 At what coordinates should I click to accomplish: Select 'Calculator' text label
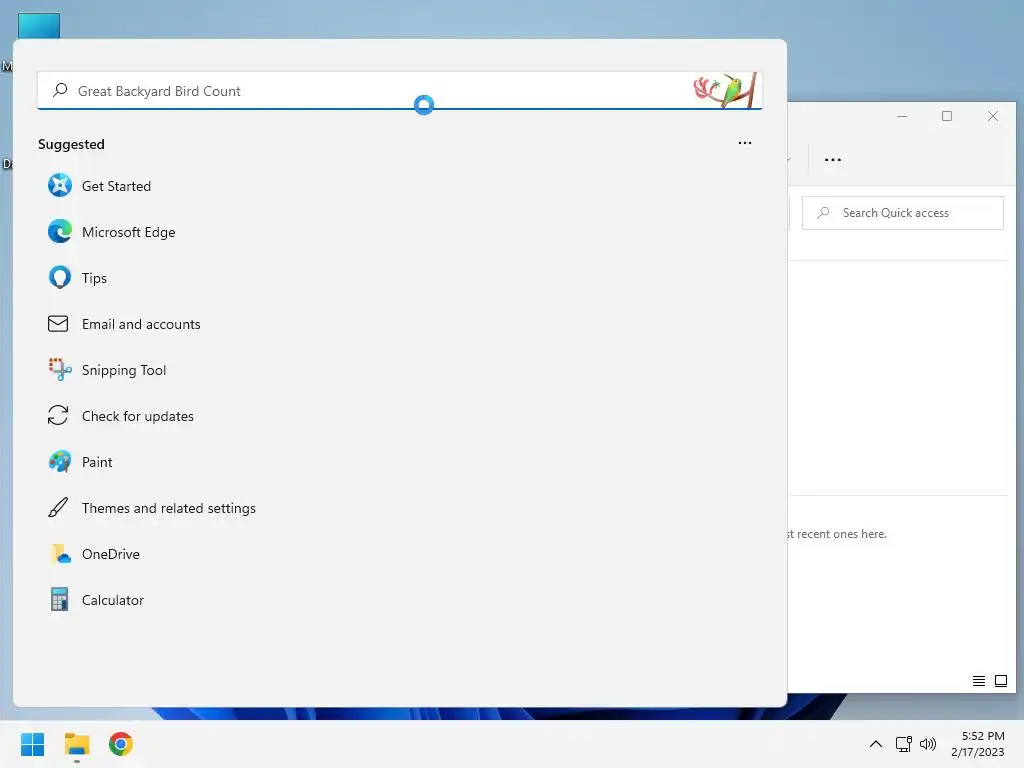pyautogui.click(x=113, y=600)
